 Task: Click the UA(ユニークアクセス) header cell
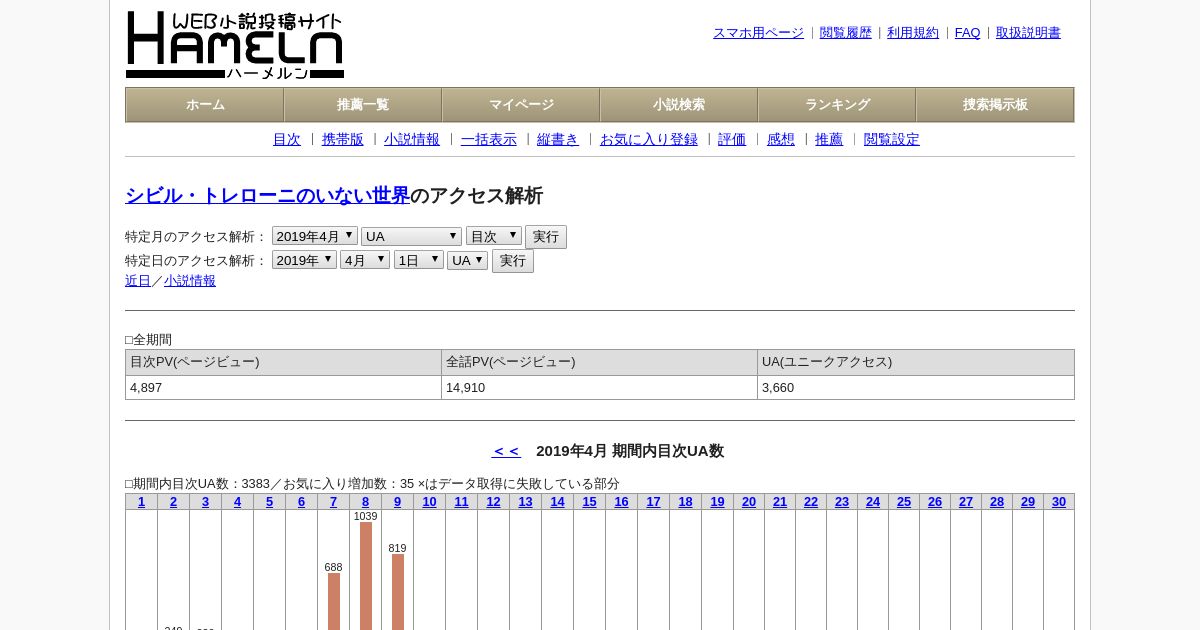[916, 362]
